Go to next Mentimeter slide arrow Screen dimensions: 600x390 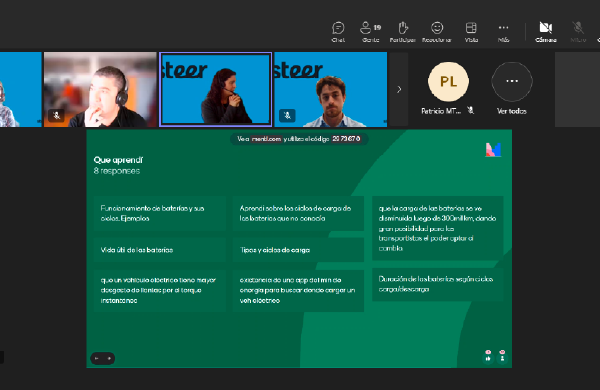(109, 358)
